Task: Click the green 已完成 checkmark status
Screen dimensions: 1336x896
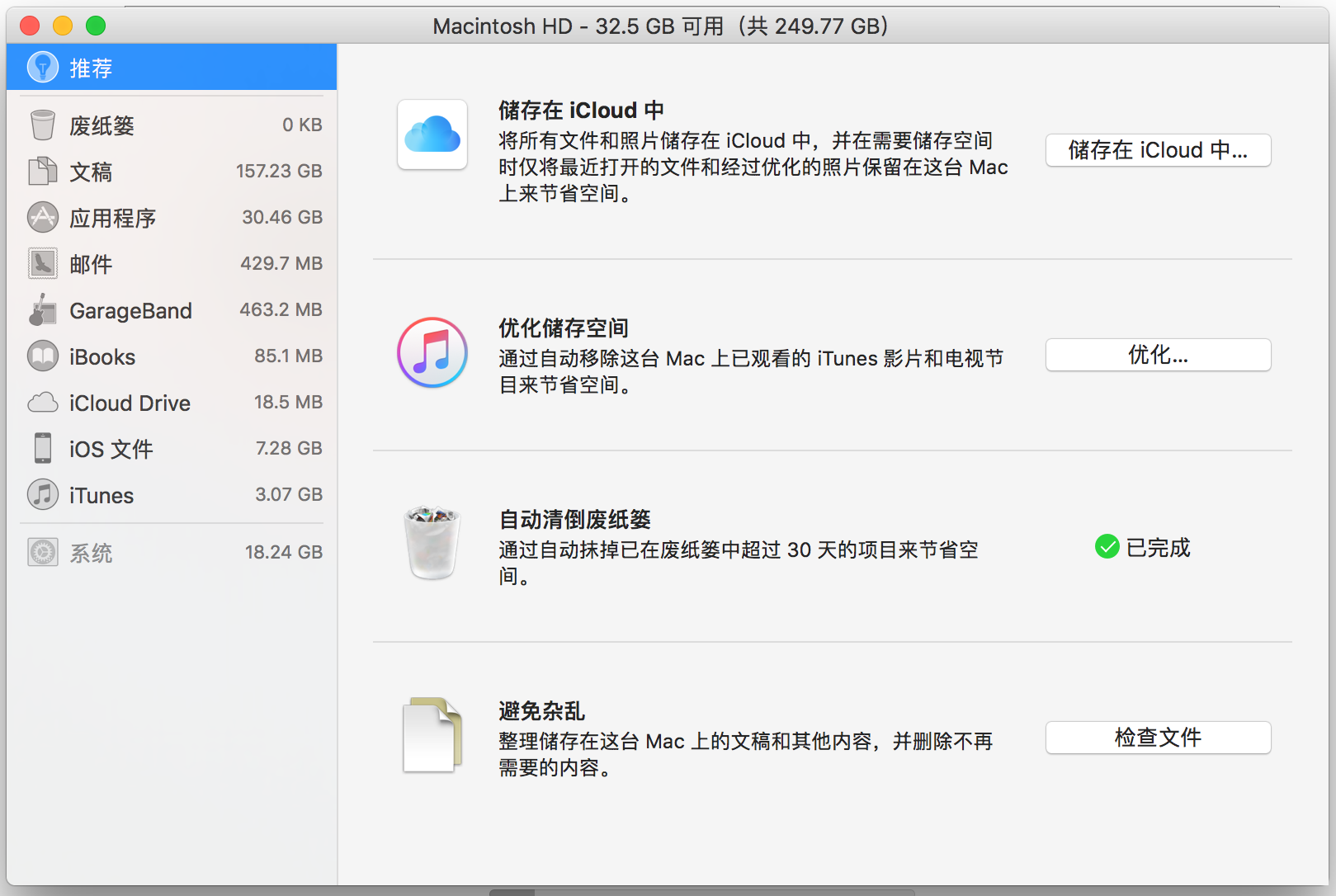Action: coord(1107,547)
